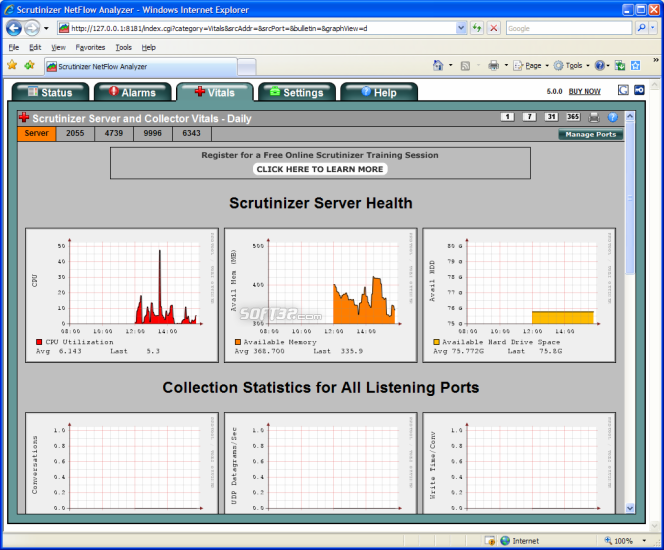
Task: Go forward with the browser Forward arrow
Action: tap(32, 28)
